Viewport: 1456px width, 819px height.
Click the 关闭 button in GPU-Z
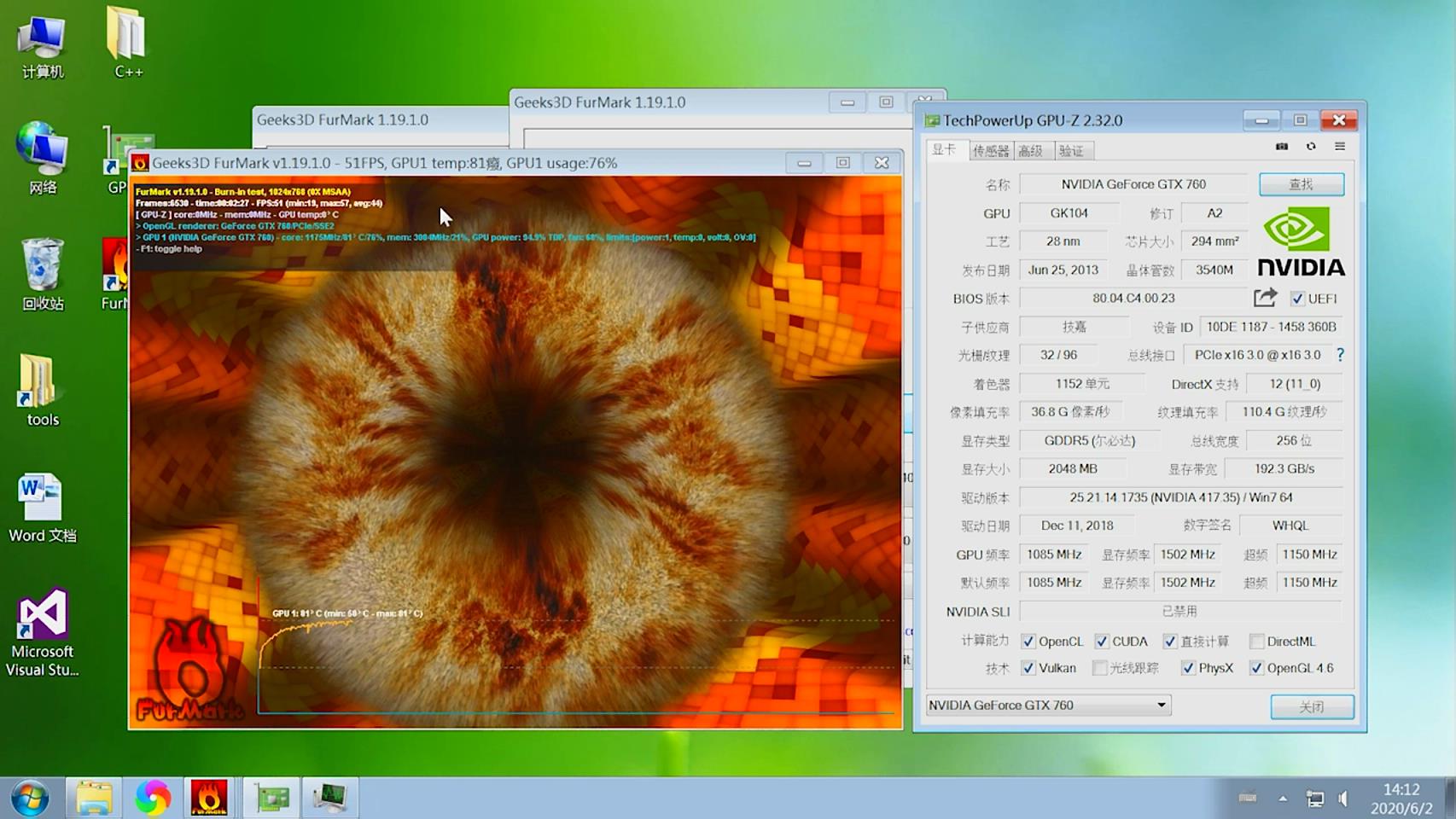coord(1312,706)
